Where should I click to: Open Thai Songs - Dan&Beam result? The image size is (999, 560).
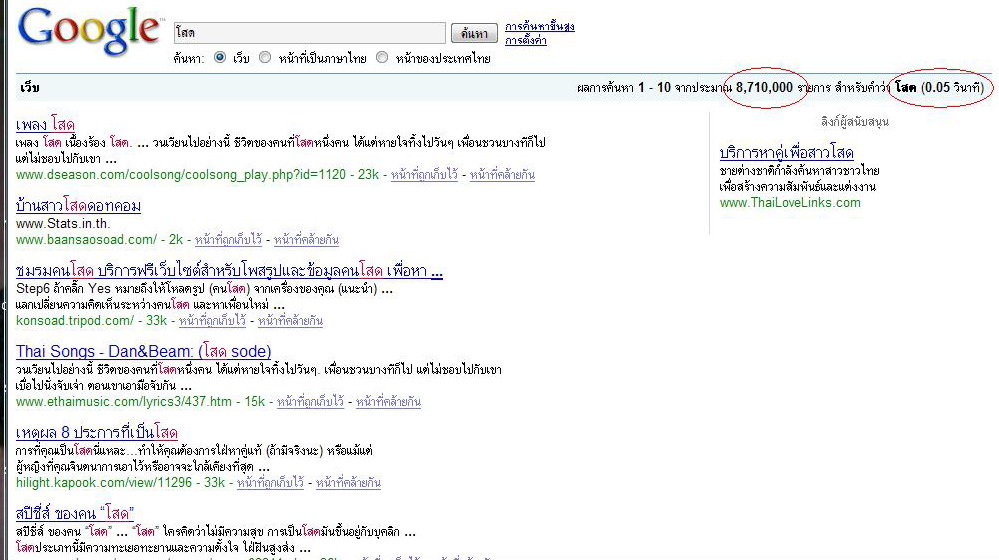pos(143,351)
